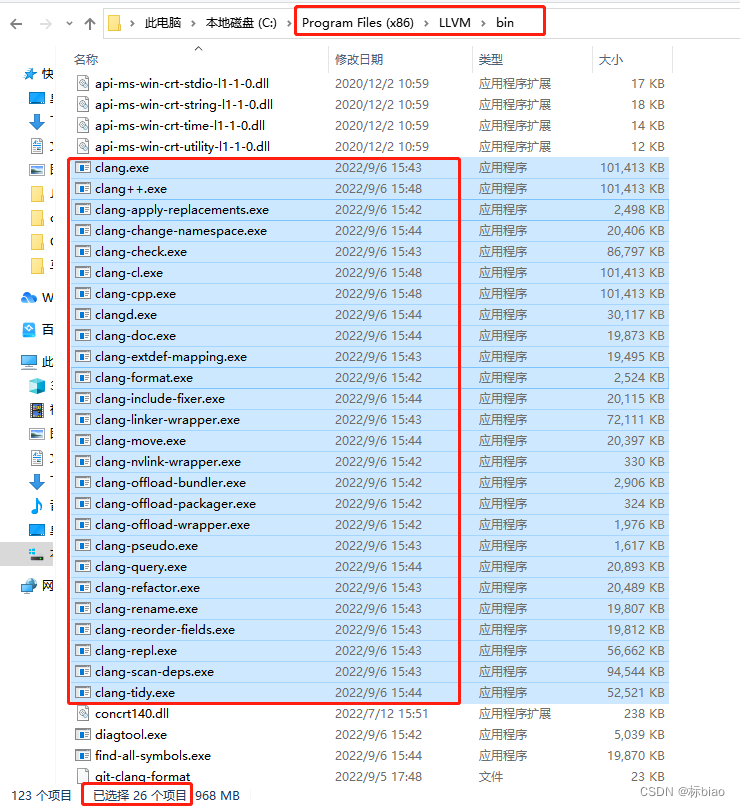Select the clang-tidy.exe icon
The image size is (740, 807).
point(83,693)
